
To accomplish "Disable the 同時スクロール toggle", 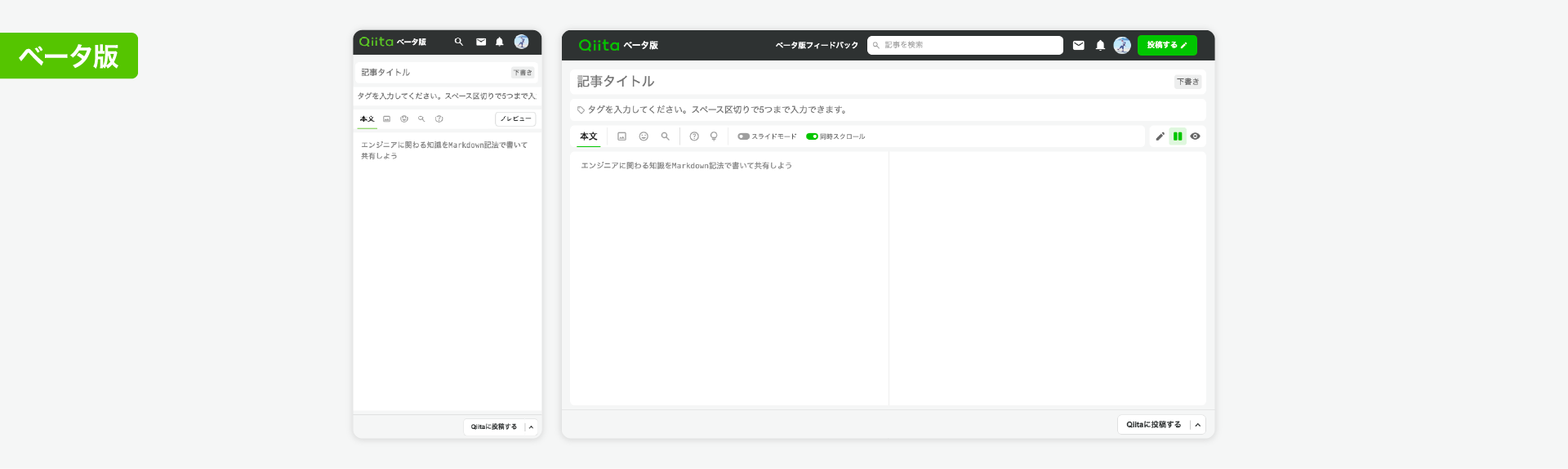I will tap(812, 136).
